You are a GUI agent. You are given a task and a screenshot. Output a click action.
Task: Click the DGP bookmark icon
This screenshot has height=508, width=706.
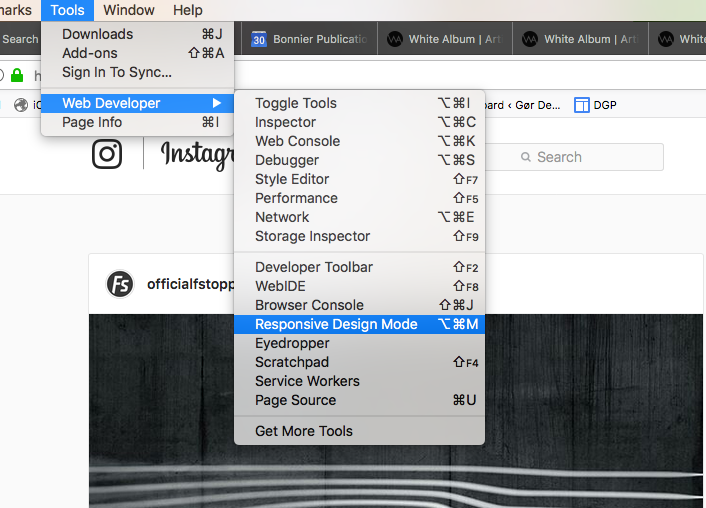pos(581,104)
